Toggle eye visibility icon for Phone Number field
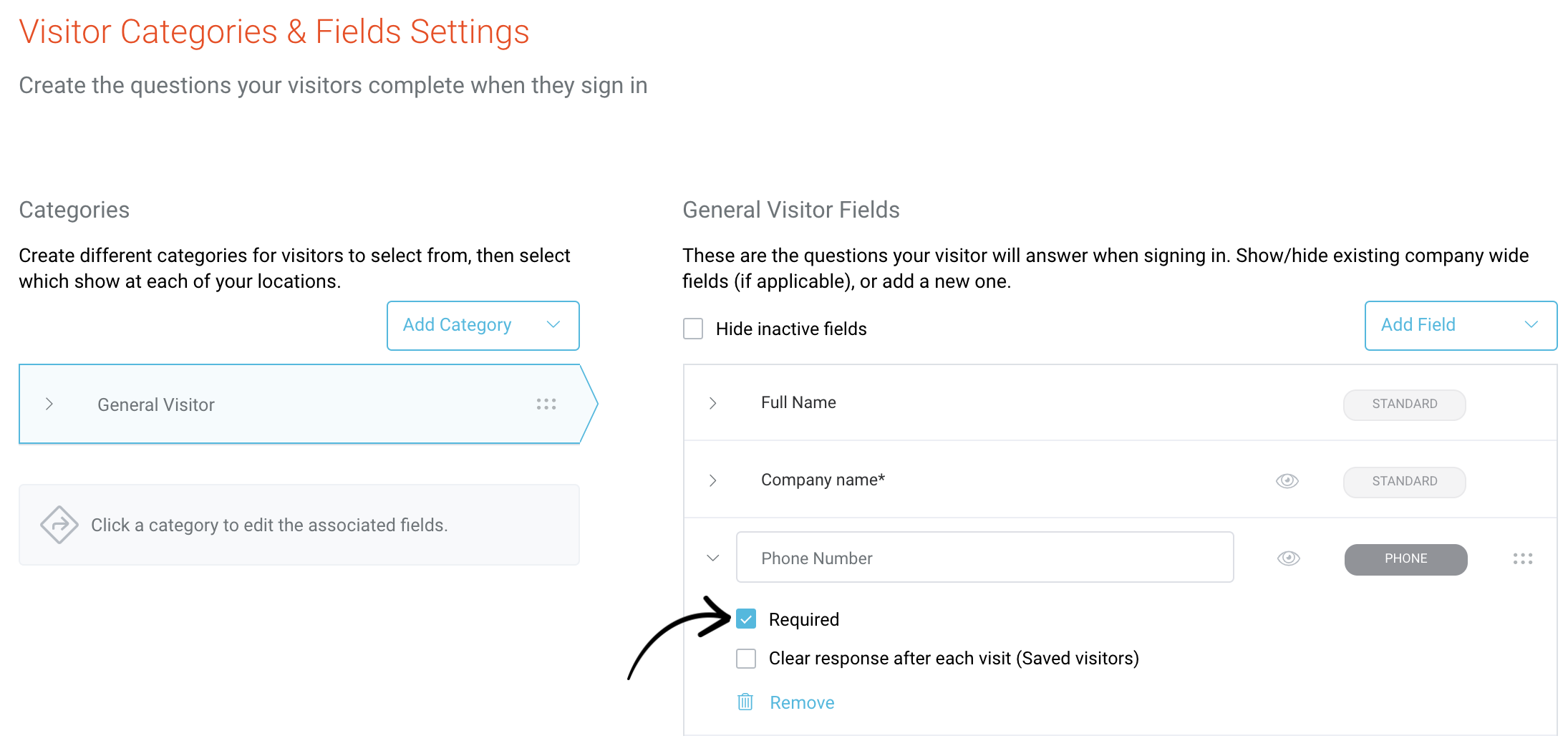1568x746 pixels. click(x=1289, y=558)
